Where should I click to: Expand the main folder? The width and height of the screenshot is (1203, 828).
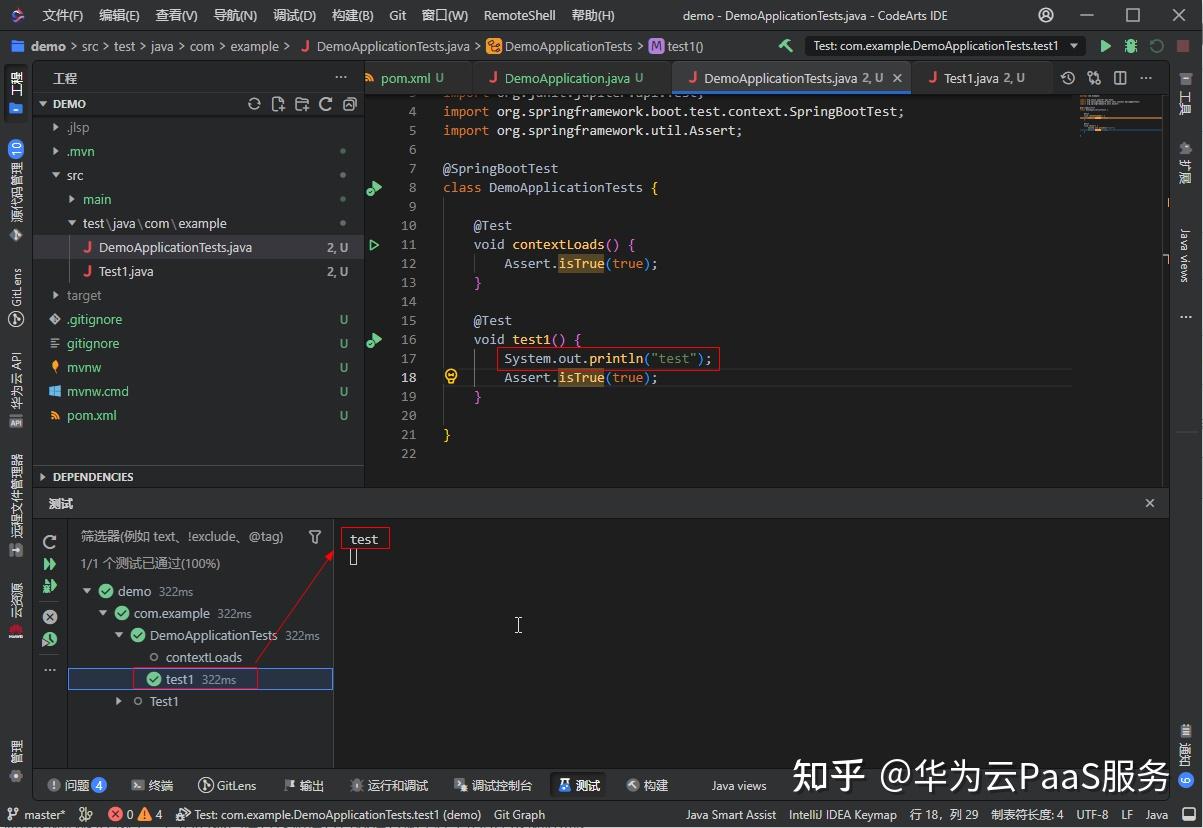[72, 200]
